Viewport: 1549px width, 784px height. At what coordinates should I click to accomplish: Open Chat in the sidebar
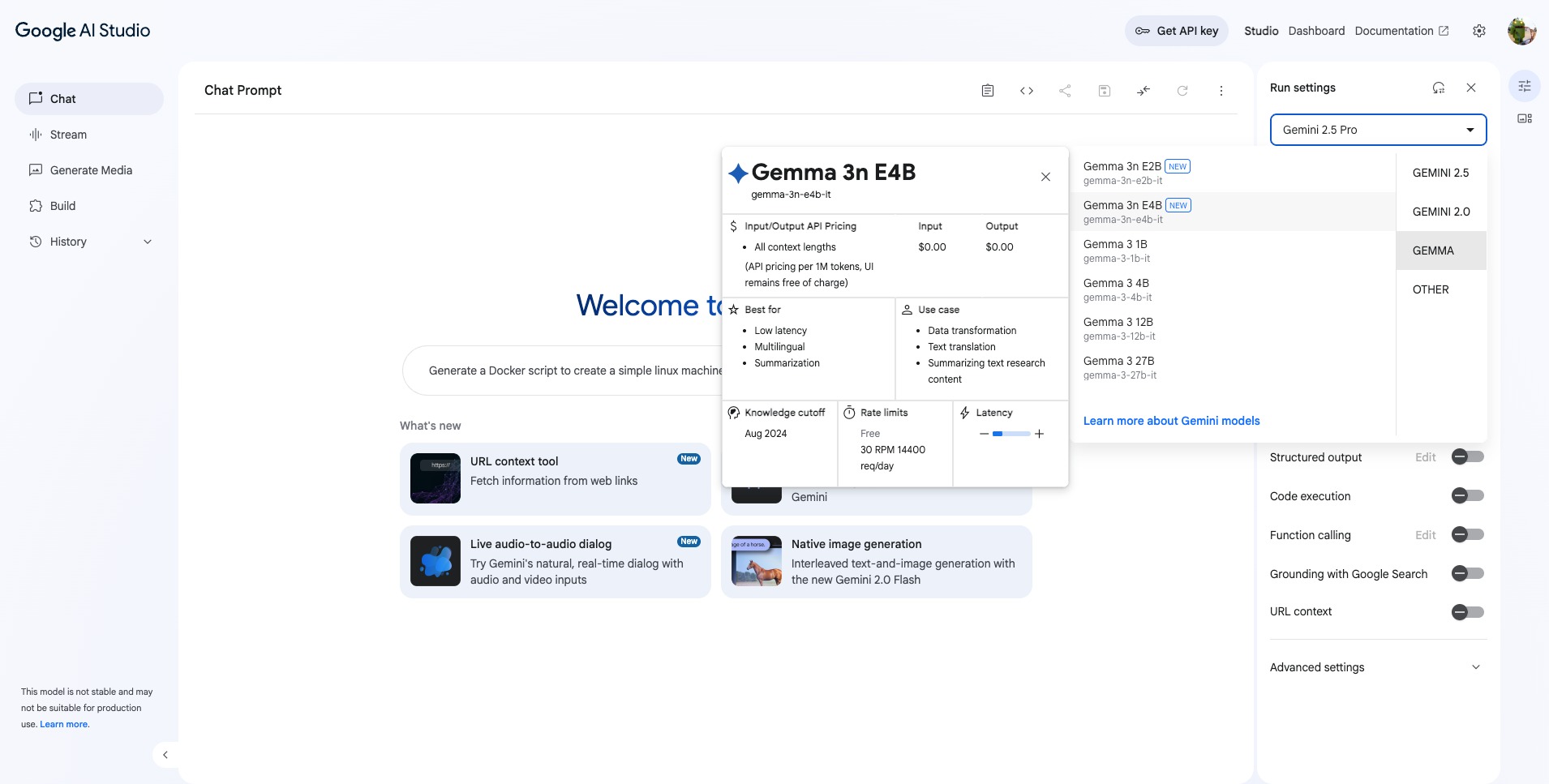coord(89,99)
